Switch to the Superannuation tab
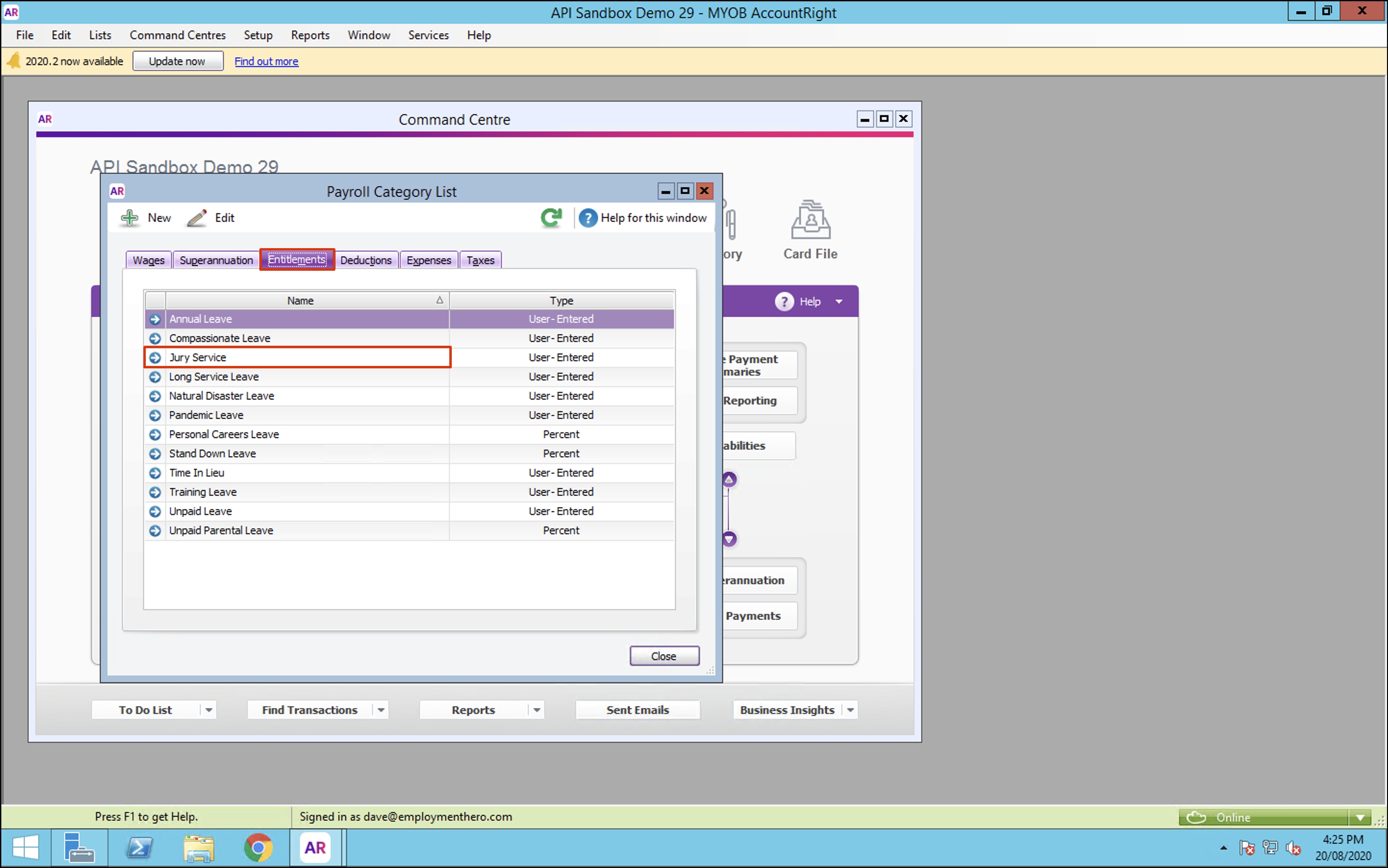 click(x=216, y=260)
